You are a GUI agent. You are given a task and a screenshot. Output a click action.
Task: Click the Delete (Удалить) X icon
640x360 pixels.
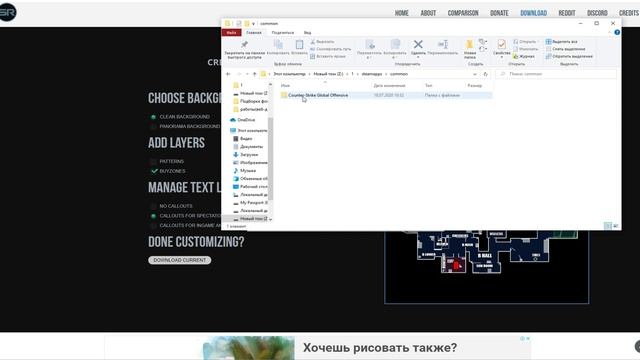point(418,44)
